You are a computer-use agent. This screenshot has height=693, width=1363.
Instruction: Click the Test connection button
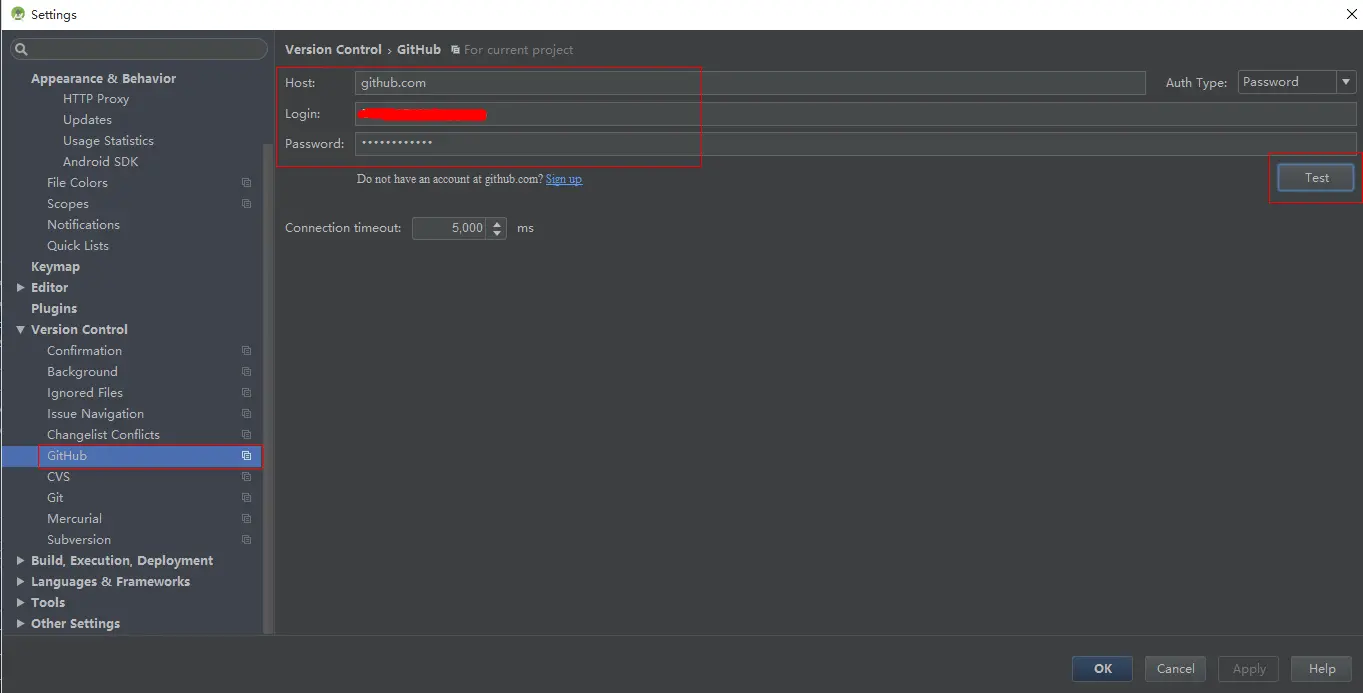tap(1316, 178)
